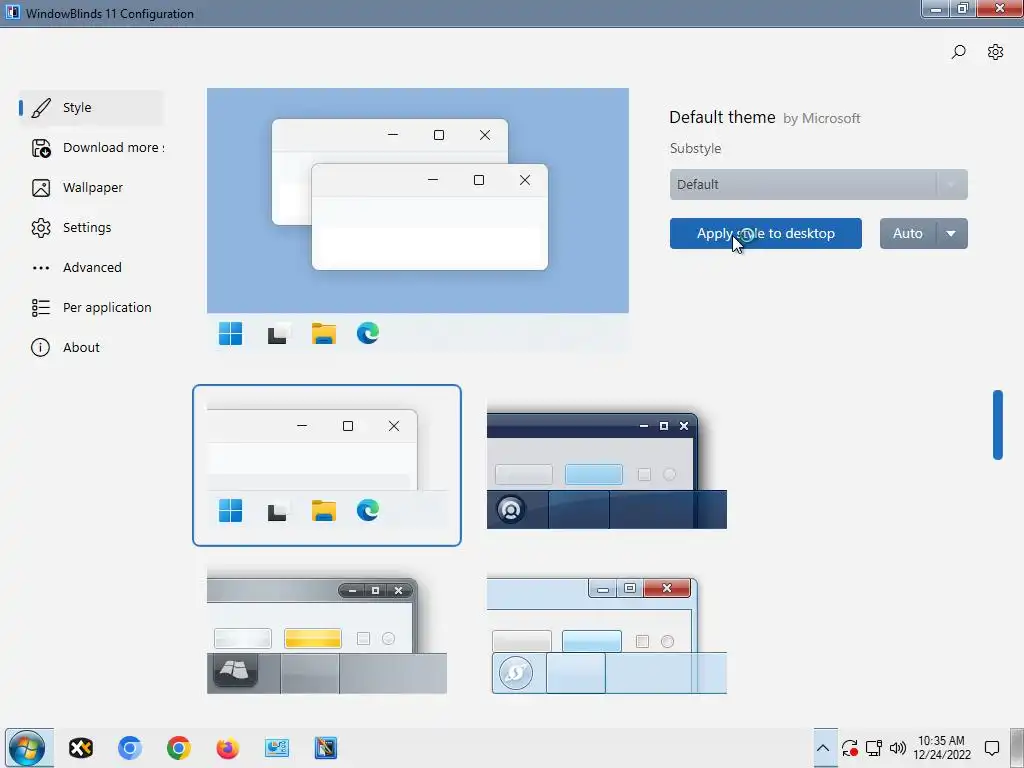
Task: Open the About page
Action: [91, 347]
